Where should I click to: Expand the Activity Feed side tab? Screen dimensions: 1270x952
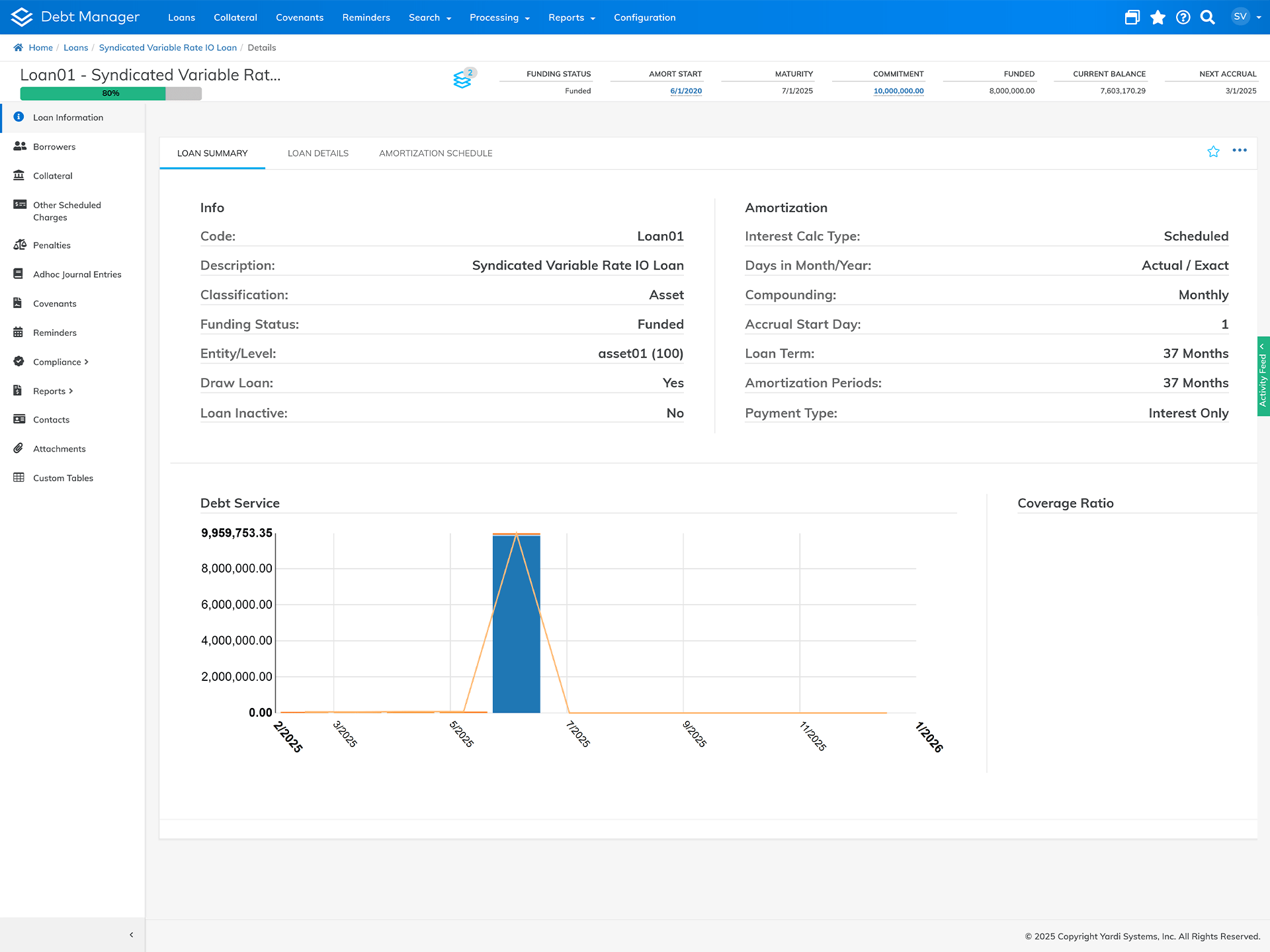coord(1263,377)
